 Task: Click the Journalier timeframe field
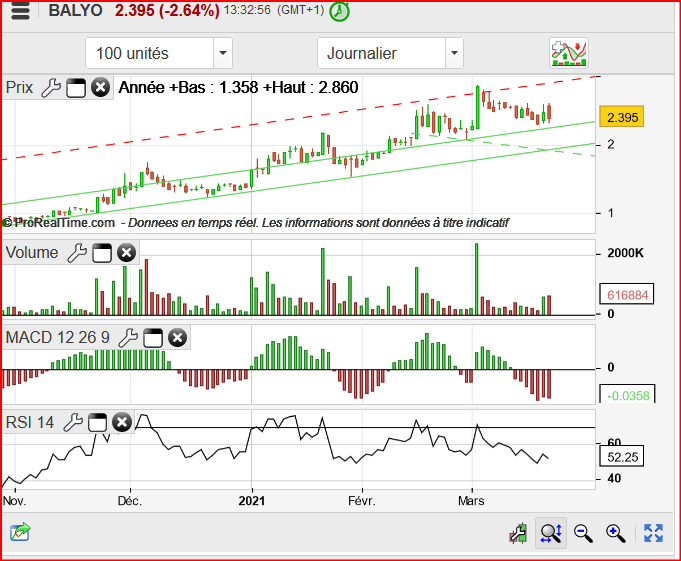click(382, 53)
